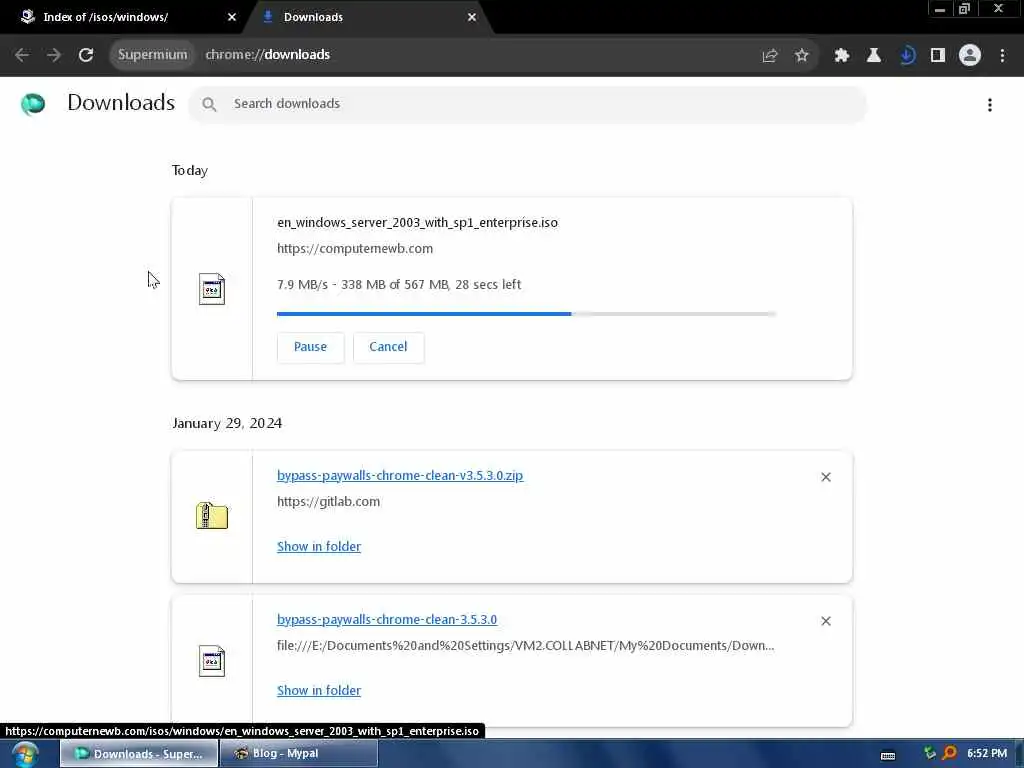Open the browser three-dot menu

tap(1002, 56)
